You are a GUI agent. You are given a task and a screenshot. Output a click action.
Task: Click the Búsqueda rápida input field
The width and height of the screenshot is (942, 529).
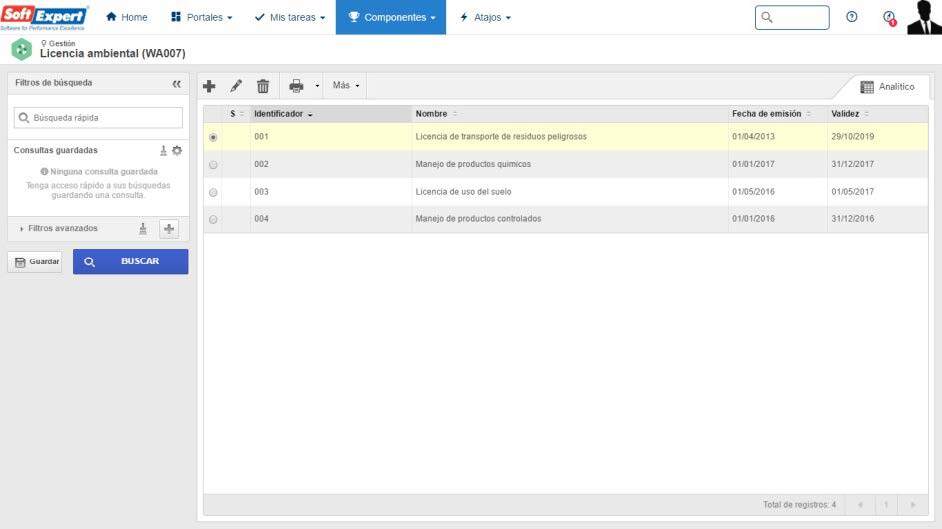(98, 118)
